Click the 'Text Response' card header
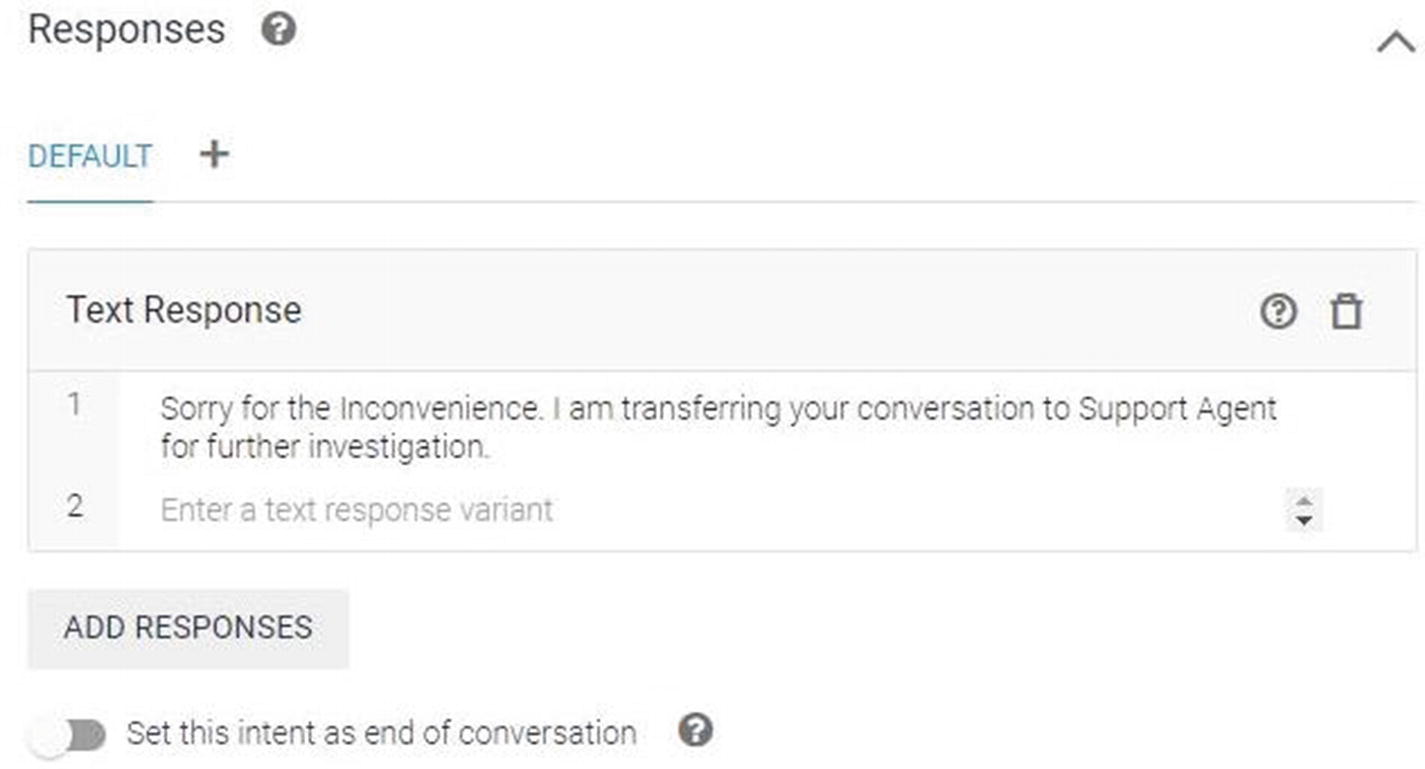 click(x=722, y=311)
